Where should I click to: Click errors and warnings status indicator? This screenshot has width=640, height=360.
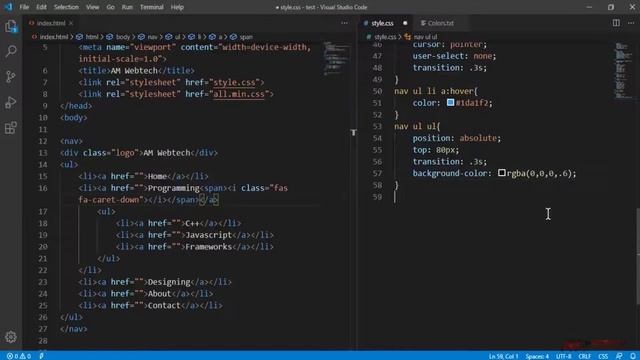point(19,356)
